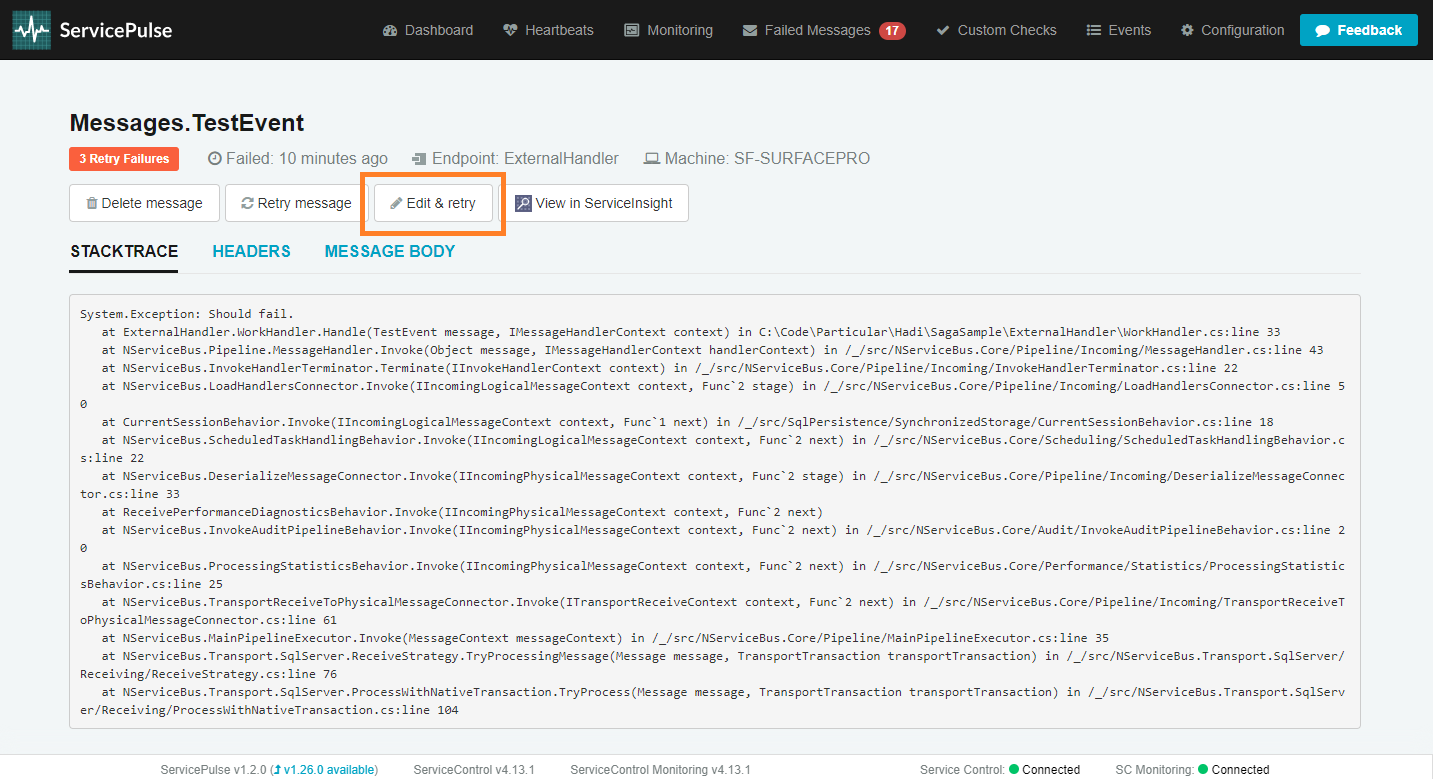Click the laptop icon beside Machine name

click(652, 159)
